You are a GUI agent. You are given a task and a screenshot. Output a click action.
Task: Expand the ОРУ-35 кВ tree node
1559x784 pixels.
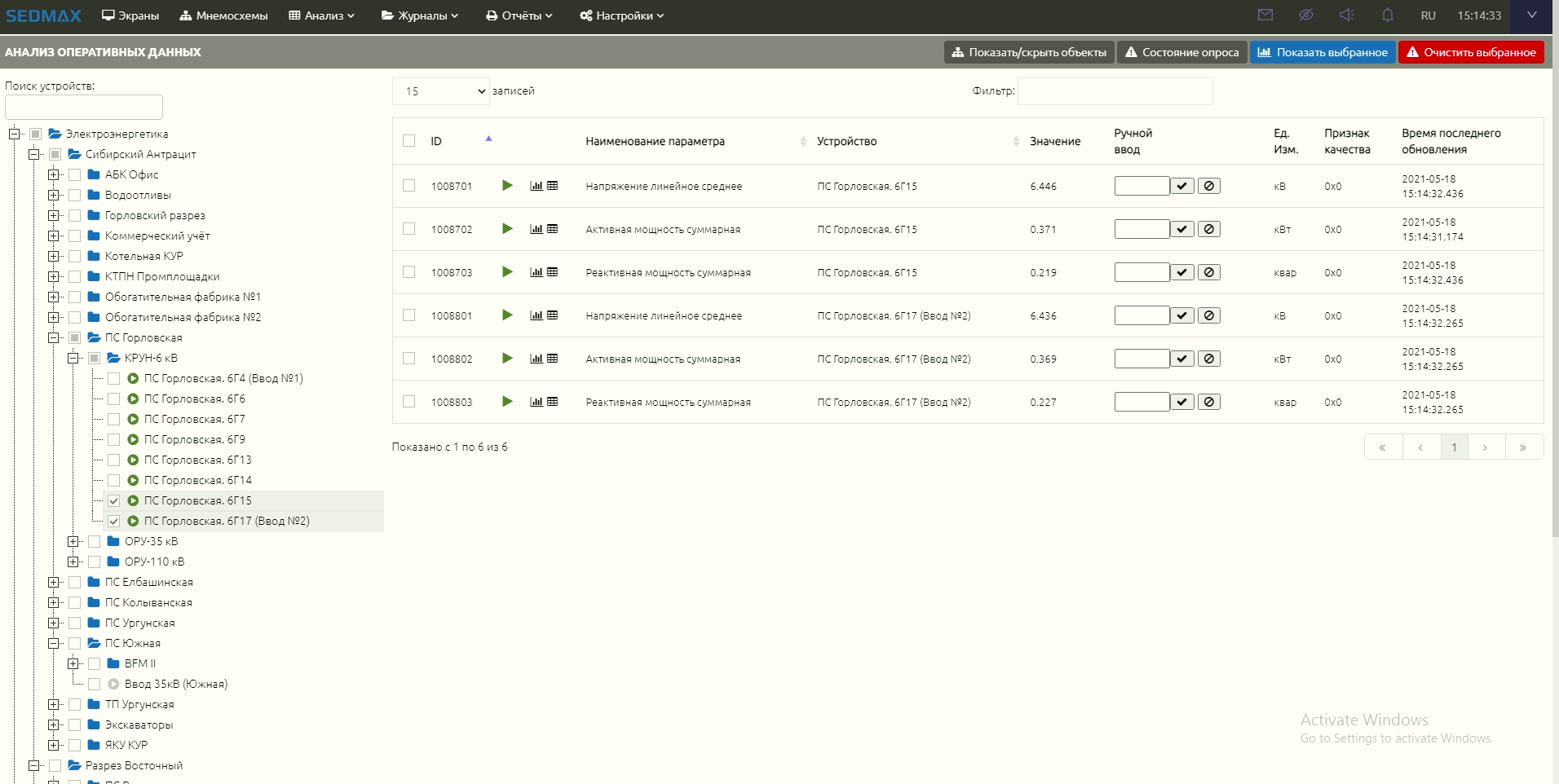click(73, 542)
